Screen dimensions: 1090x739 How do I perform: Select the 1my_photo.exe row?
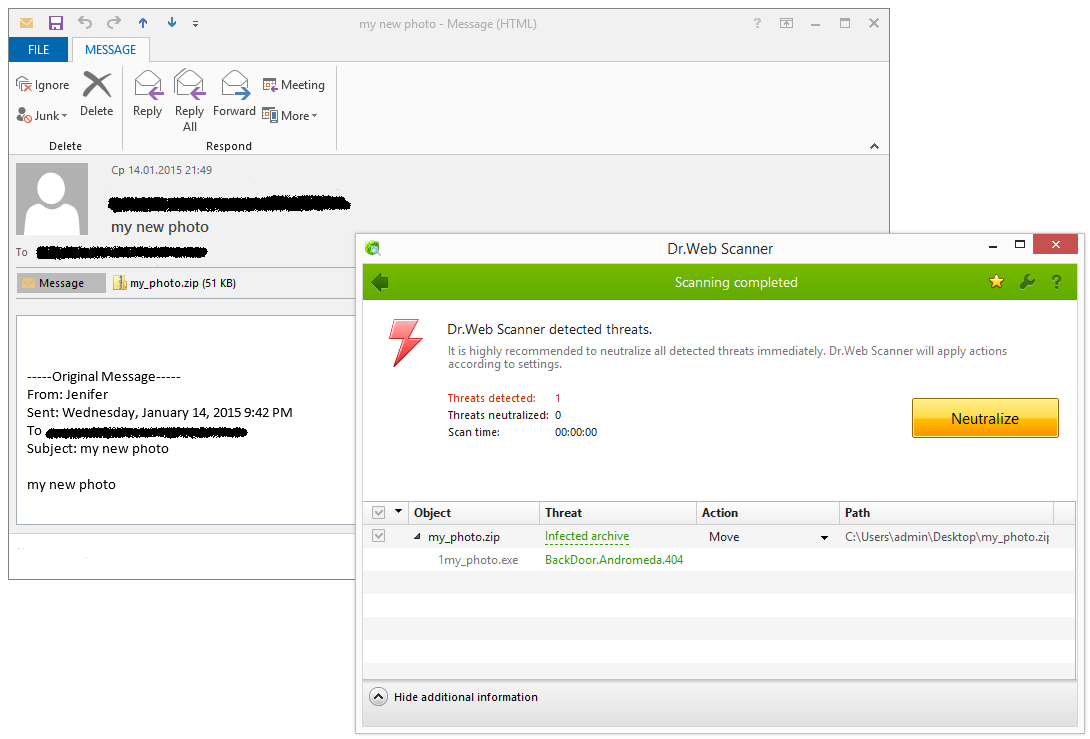(x=719, y=560)
